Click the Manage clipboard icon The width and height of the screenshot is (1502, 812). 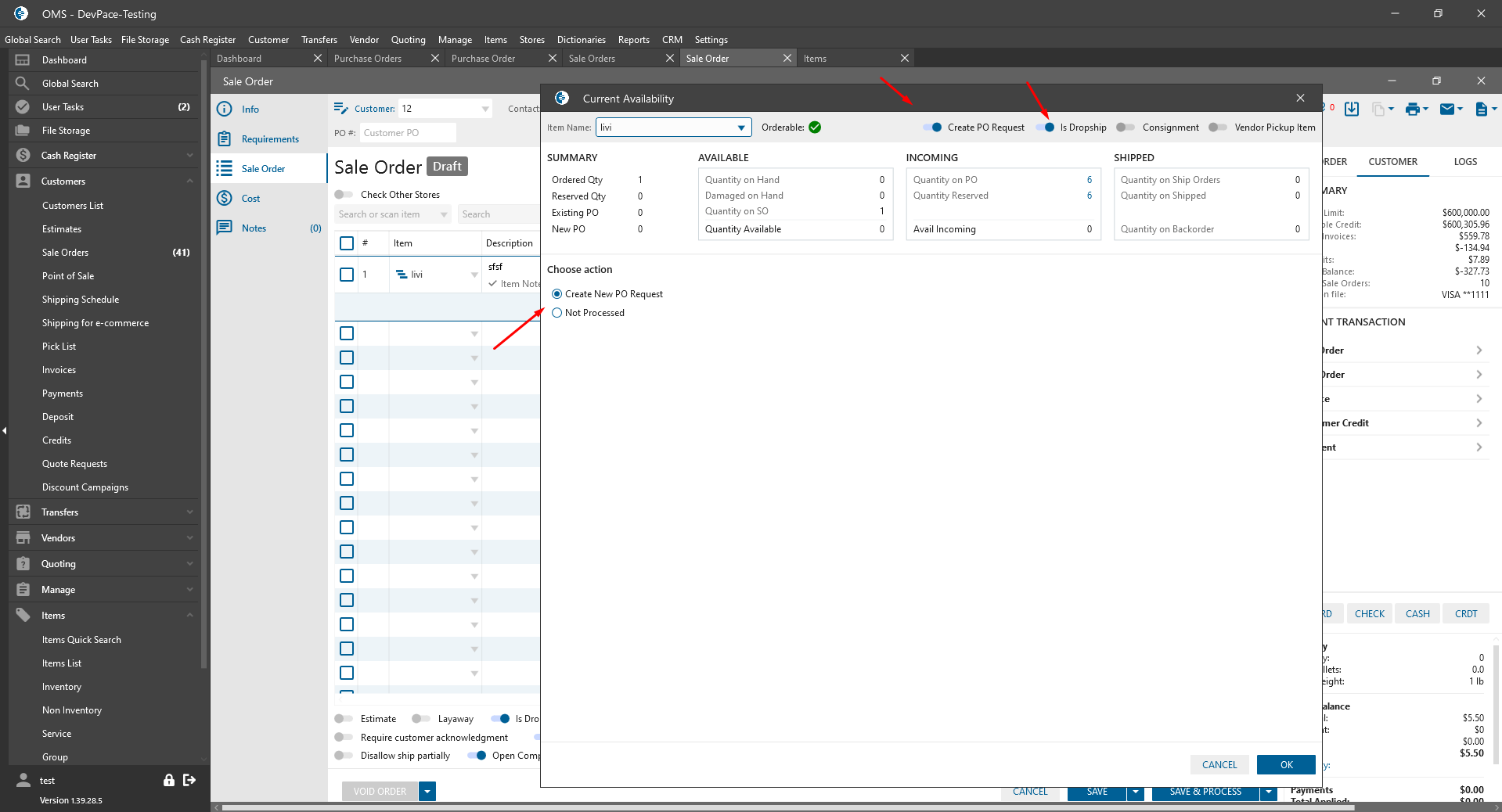(x=23, y=590)
